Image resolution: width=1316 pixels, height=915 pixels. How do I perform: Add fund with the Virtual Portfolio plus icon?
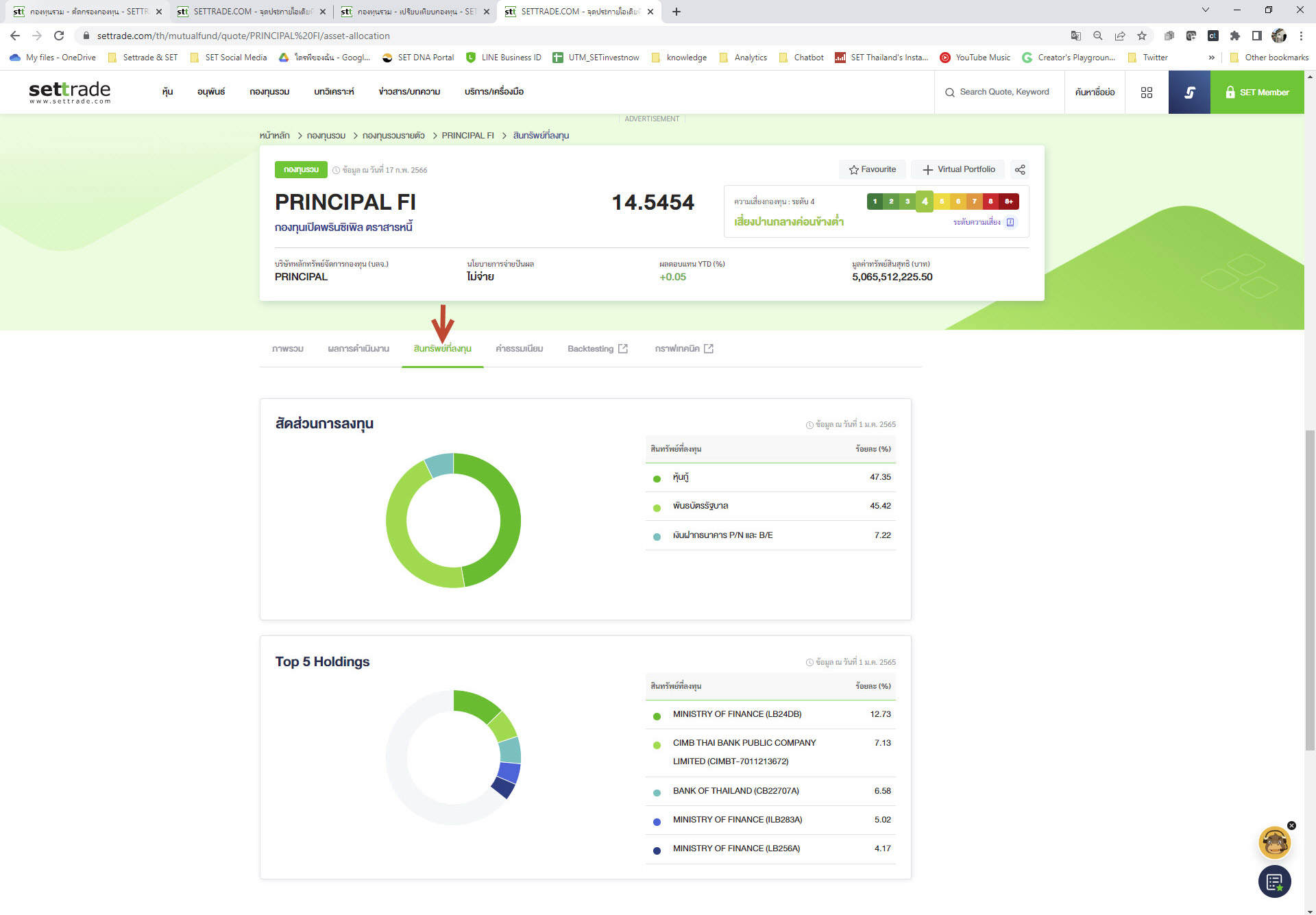(928, 169)
